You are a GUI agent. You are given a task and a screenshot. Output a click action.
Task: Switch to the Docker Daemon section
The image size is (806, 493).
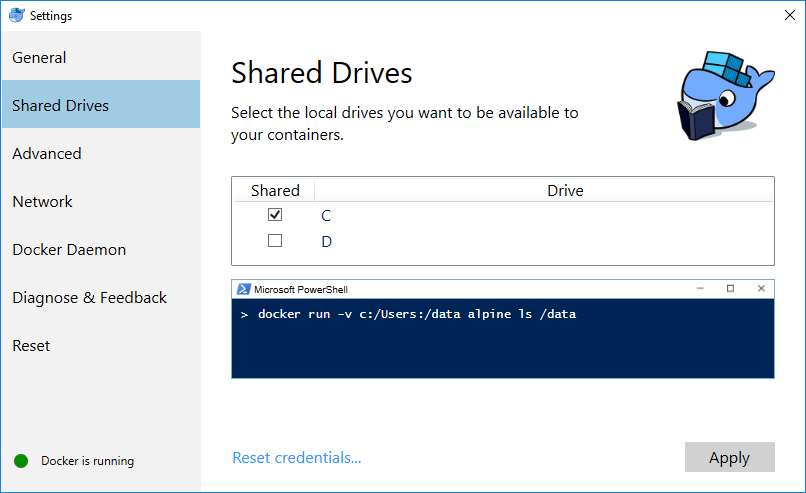69,250
